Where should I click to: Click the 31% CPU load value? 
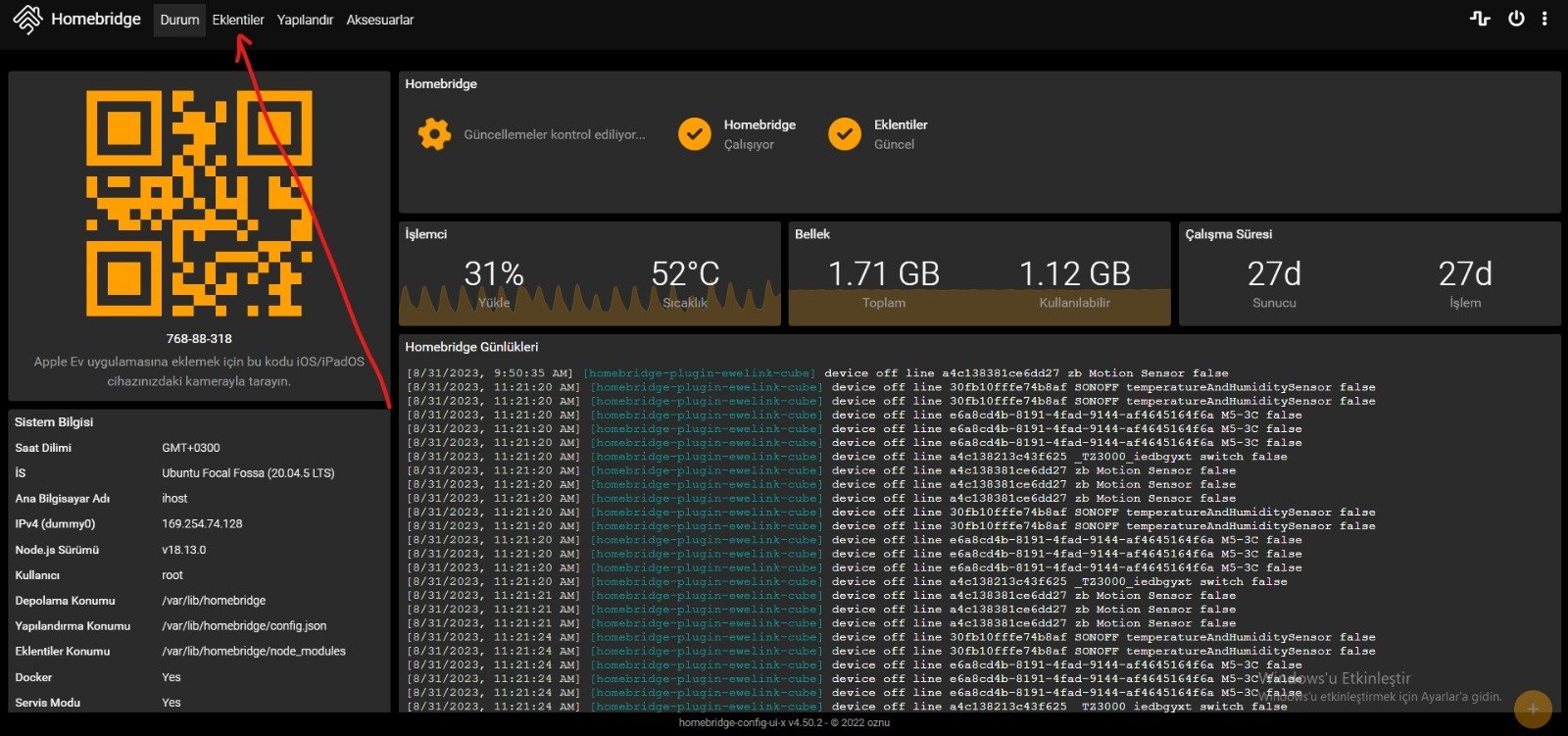tap(494, 273)
